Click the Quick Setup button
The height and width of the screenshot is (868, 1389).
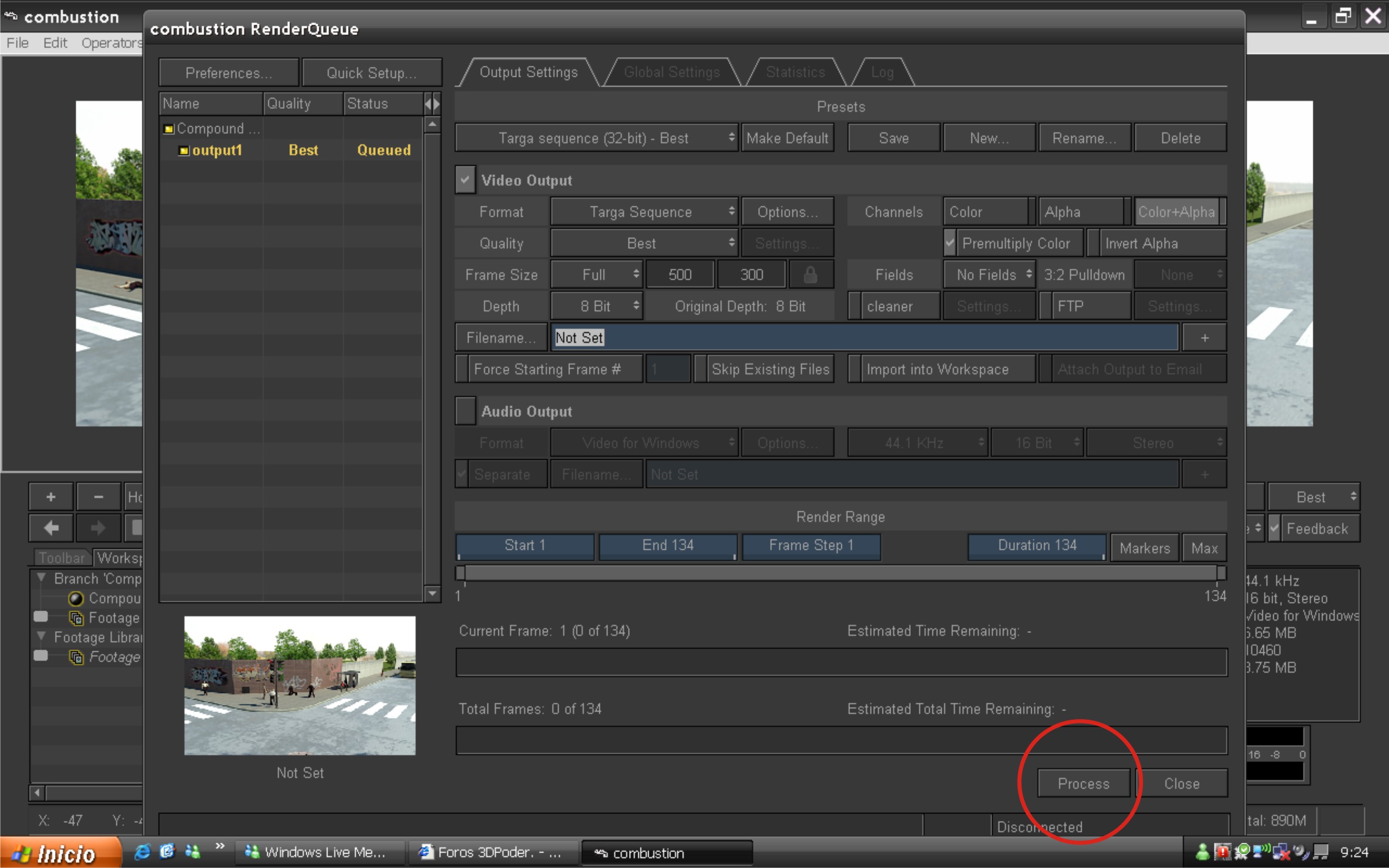click(x=371, y=73)
